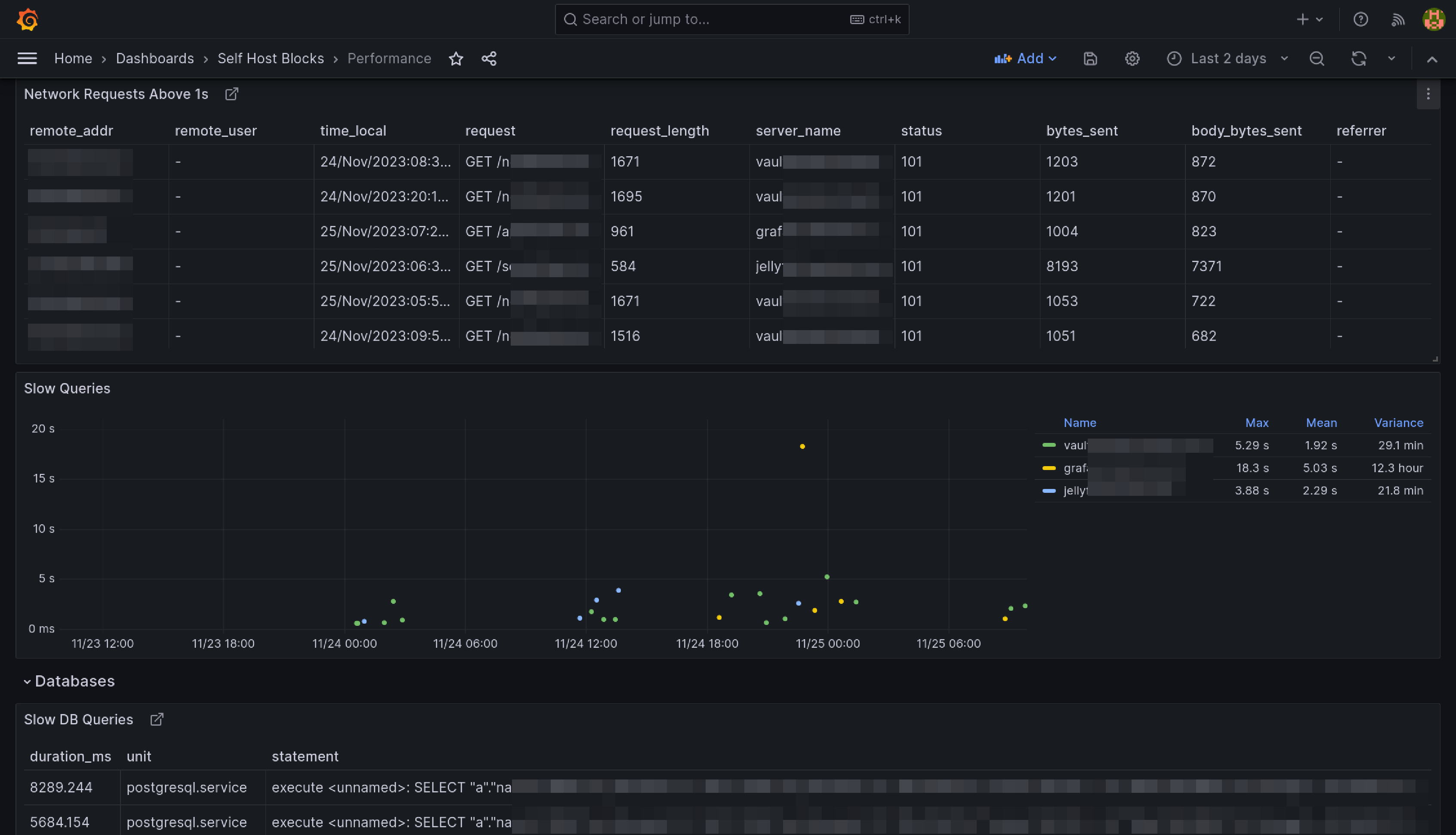Open the help question mark icon

coord(1360,19)
